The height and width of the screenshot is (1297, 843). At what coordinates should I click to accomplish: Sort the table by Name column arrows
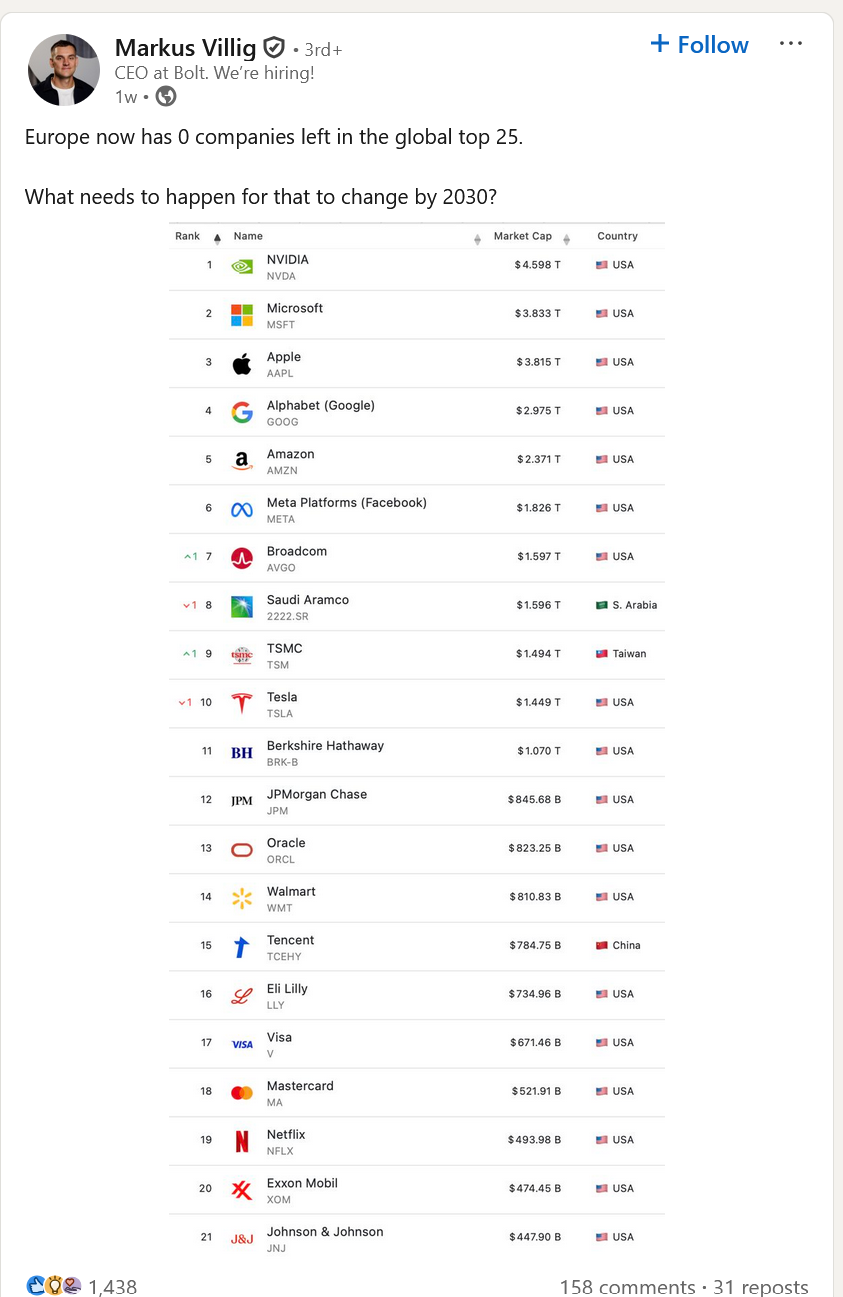(x=477, y=238)
